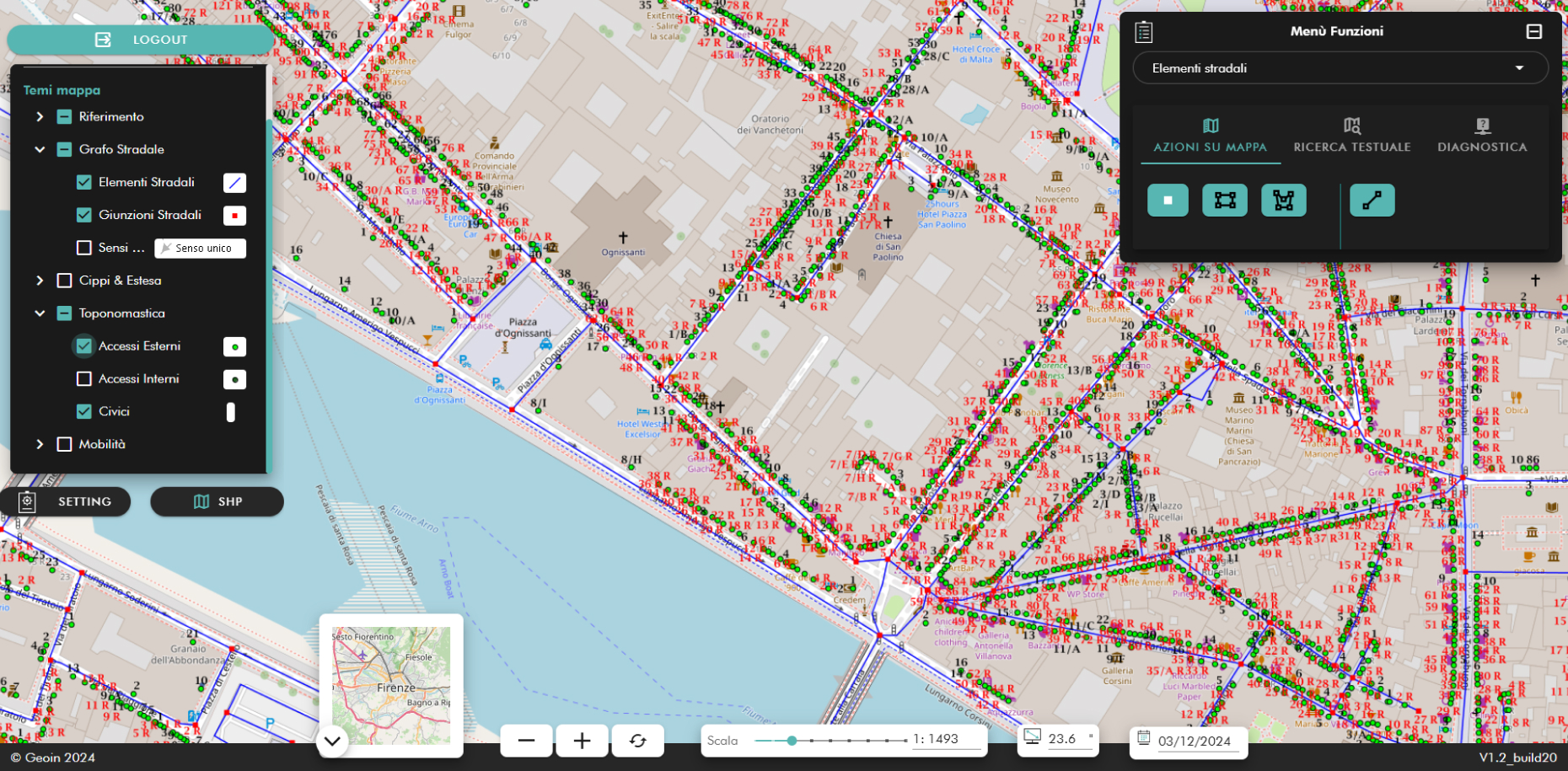Click the Logout button
Screen dimensions: 1568x771
(141, 40)
